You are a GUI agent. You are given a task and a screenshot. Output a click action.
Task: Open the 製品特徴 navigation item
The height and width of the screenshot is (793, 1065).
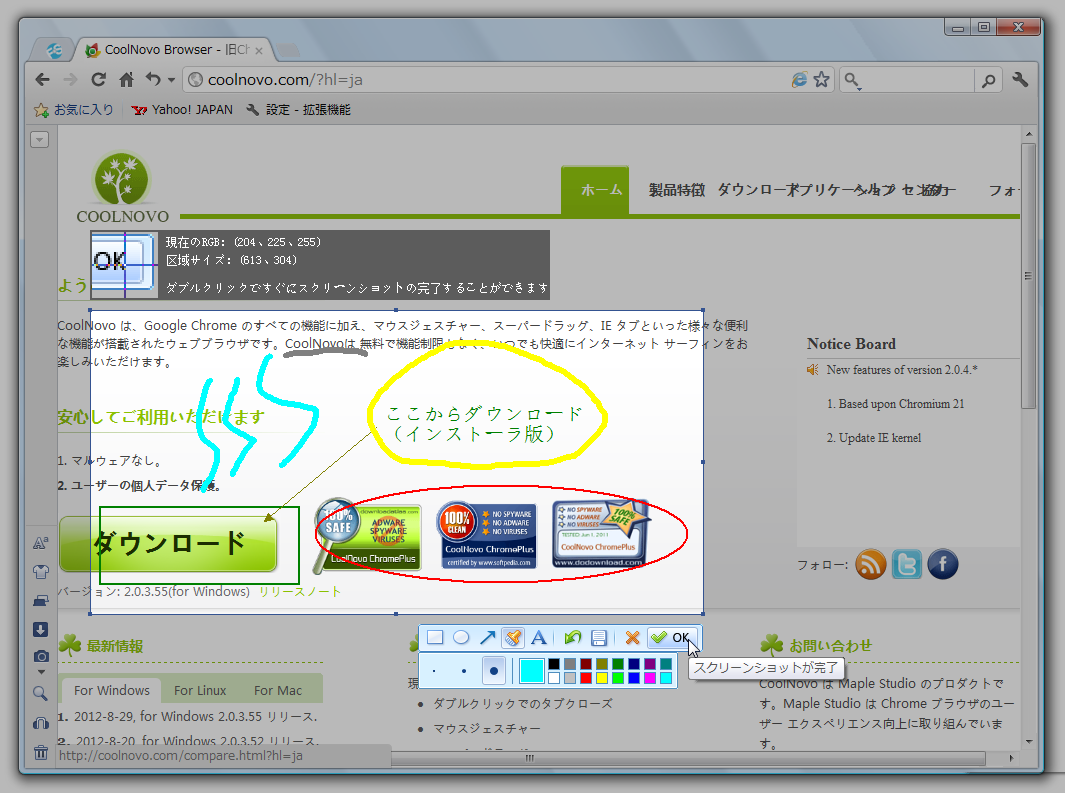pyautogui.click(x=676, y=190)
